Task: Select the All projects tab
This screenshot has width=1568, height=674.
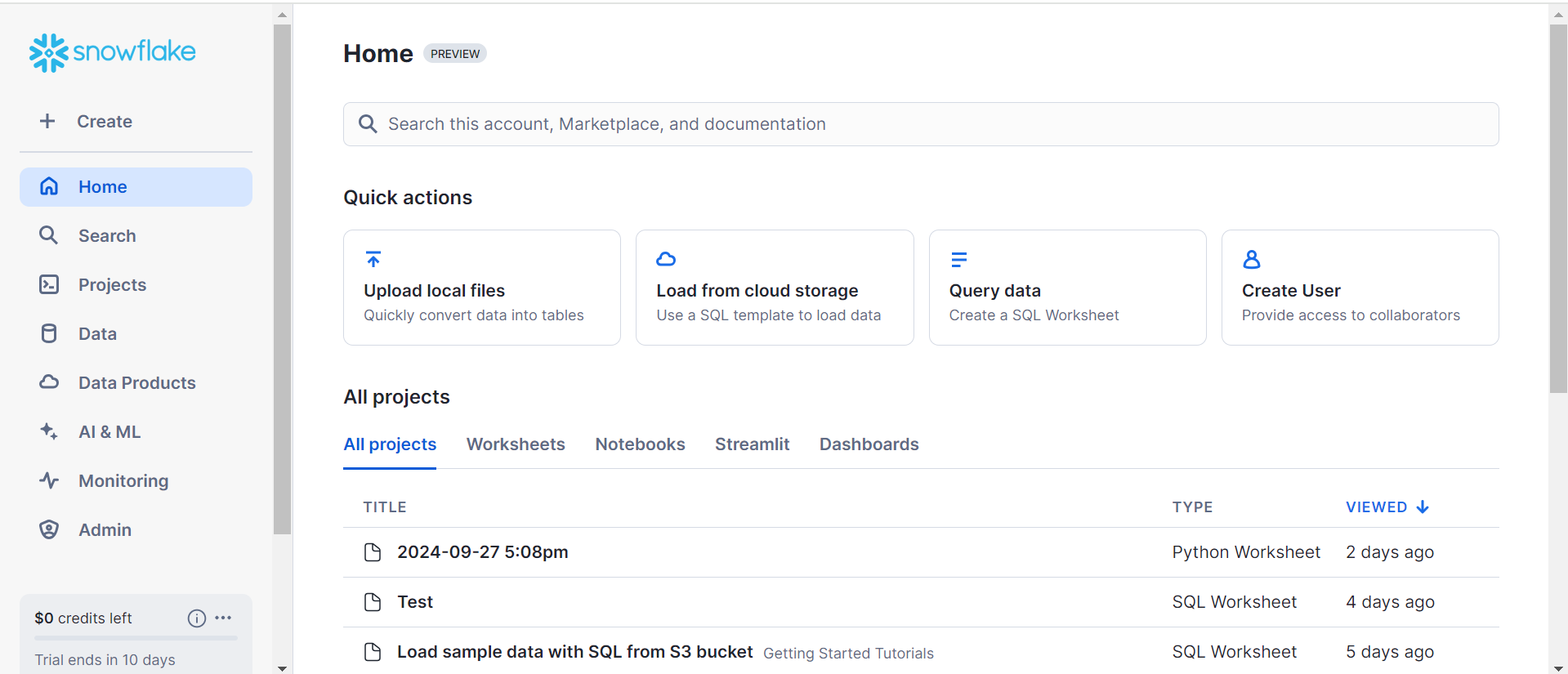Action: 390,444
